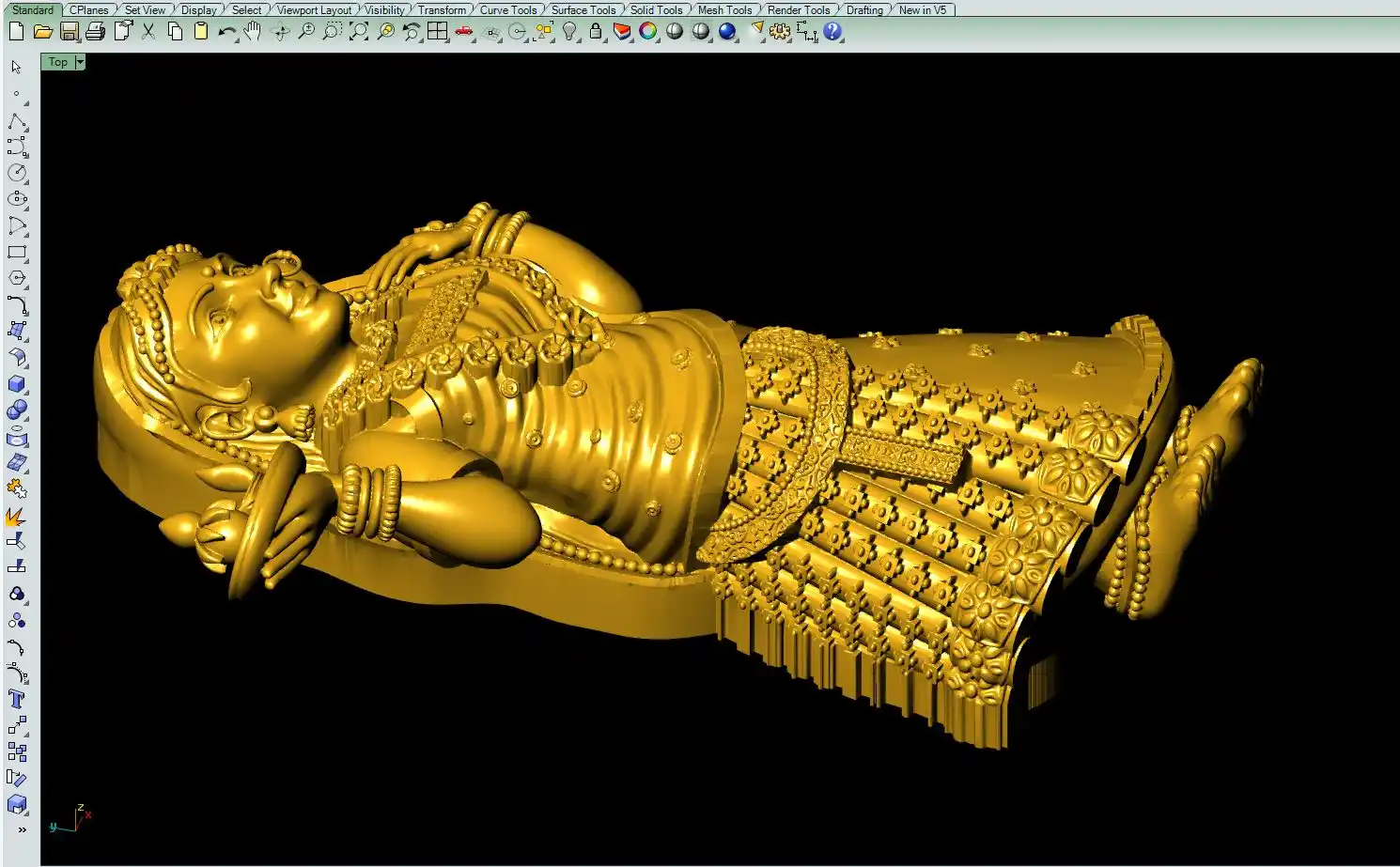Switch to the Mesh Tools tab
This screenshot has width=1400, height=867.
pyautogui.click(x=724, y=9)
